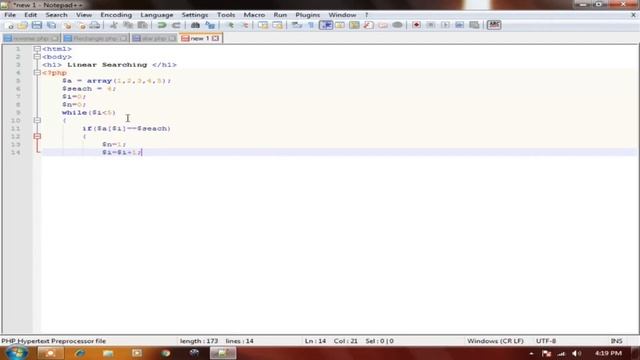640x360 pixels.
Task: Toggle the Document Map icon
Action: pos(354,25)
